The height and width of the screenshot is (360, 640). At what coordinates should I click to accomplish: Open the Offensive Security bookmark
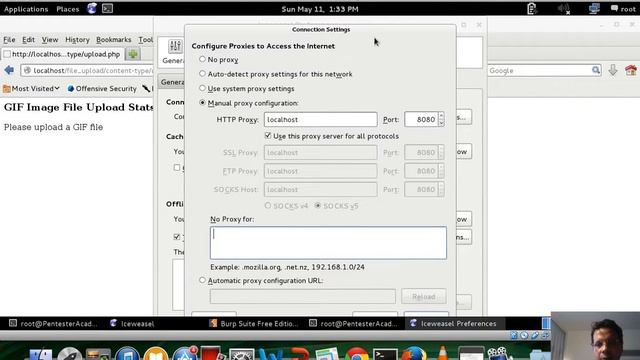[102, 89]
